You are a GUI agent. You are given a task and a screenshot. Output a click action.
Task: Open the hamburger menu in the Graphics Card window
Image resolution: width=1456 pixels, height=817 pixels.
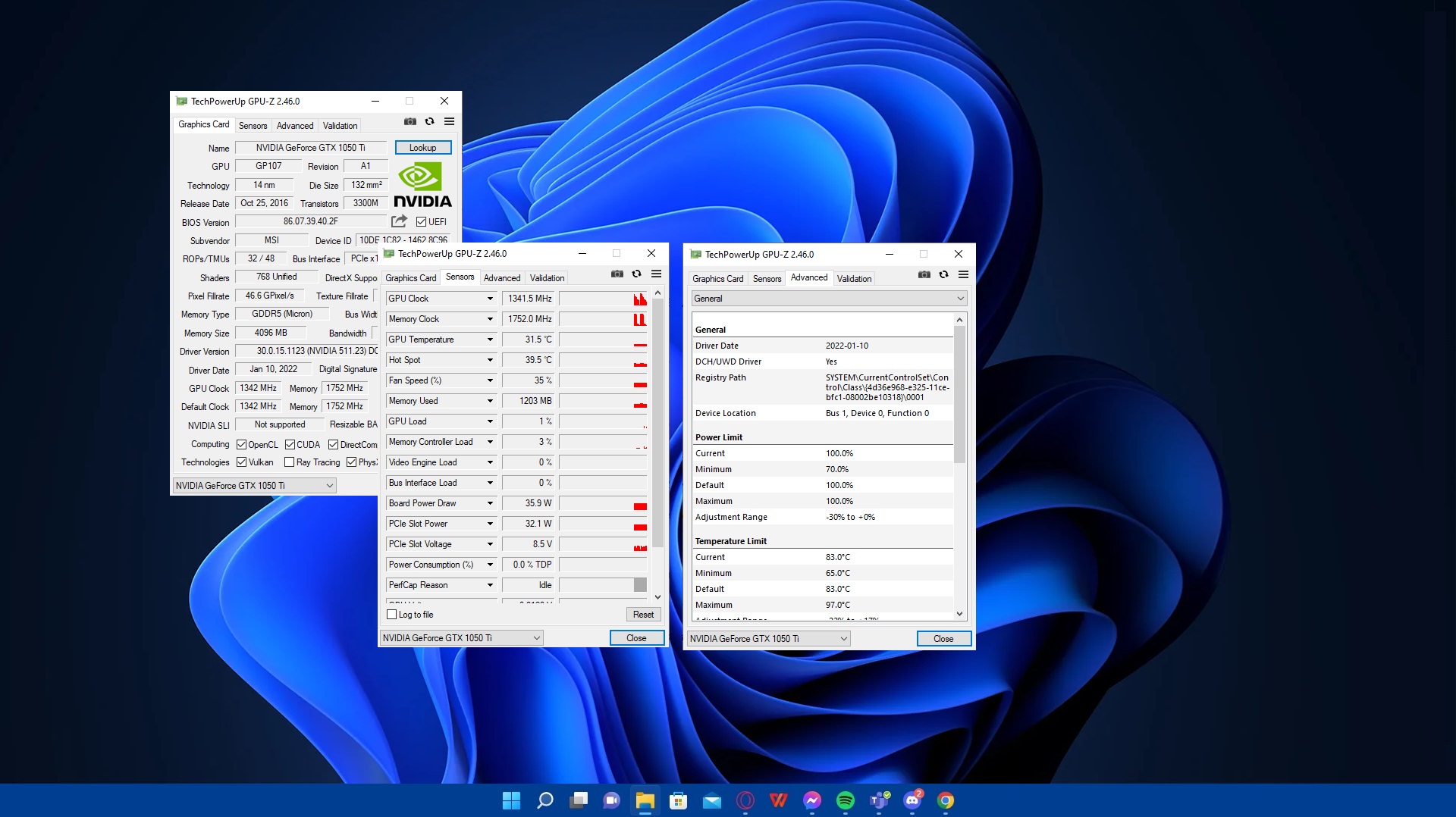tap(449, 121)
